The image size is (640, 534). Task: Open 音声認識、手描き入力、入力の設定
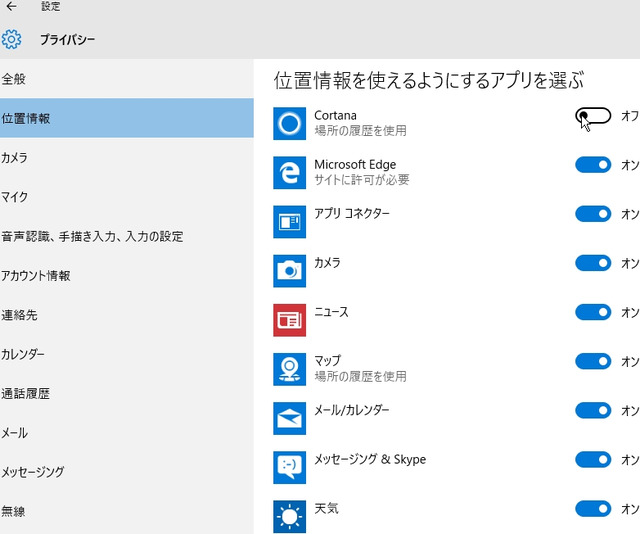point(127,236)
